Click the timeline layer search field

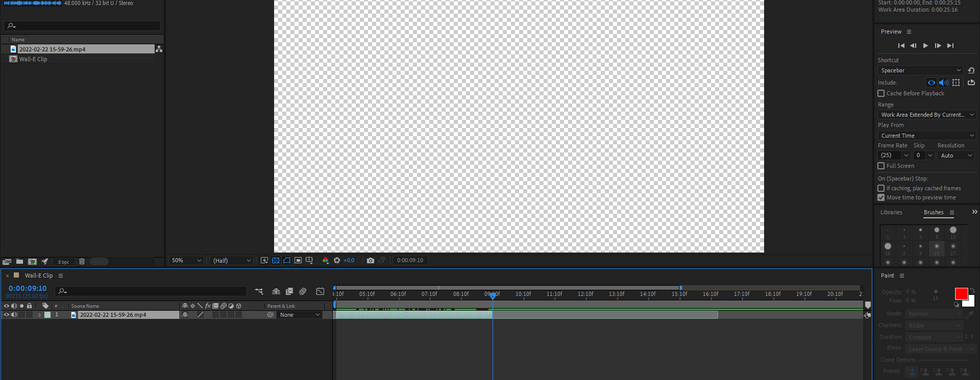(152, 291)
